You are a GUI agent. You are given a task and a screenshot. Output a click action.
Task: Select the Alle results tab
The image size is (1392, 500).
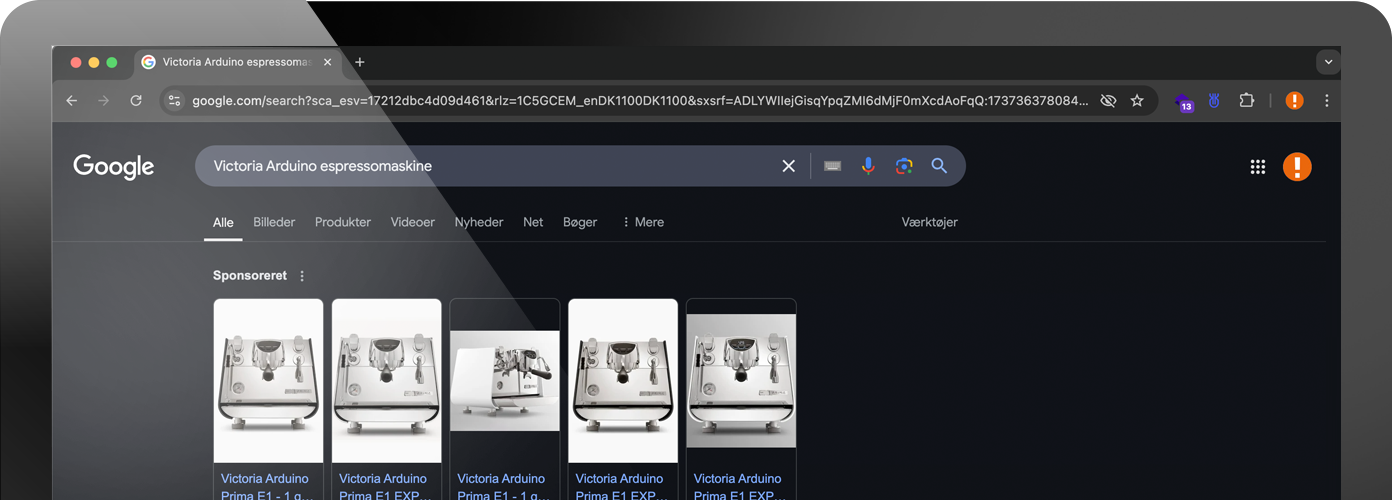coord(223,222)
